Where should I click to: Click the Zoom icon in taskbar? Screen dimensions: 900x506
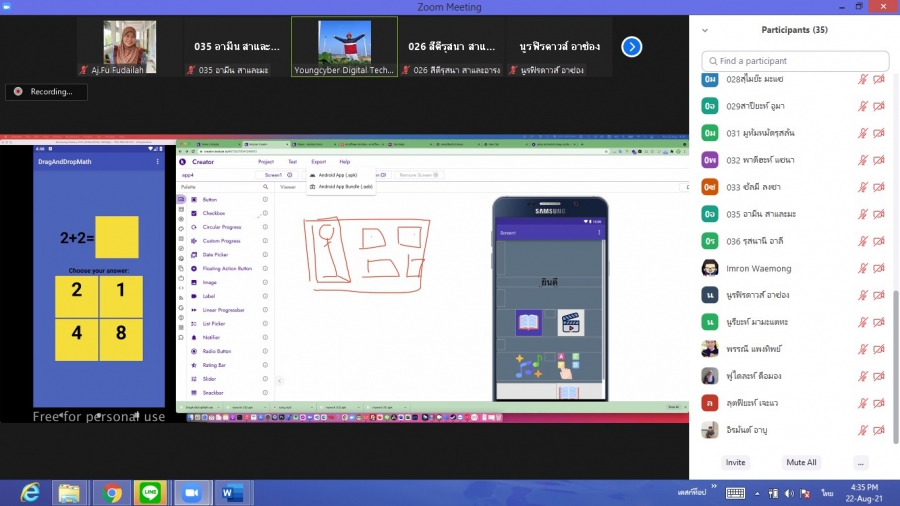point(191,492)
